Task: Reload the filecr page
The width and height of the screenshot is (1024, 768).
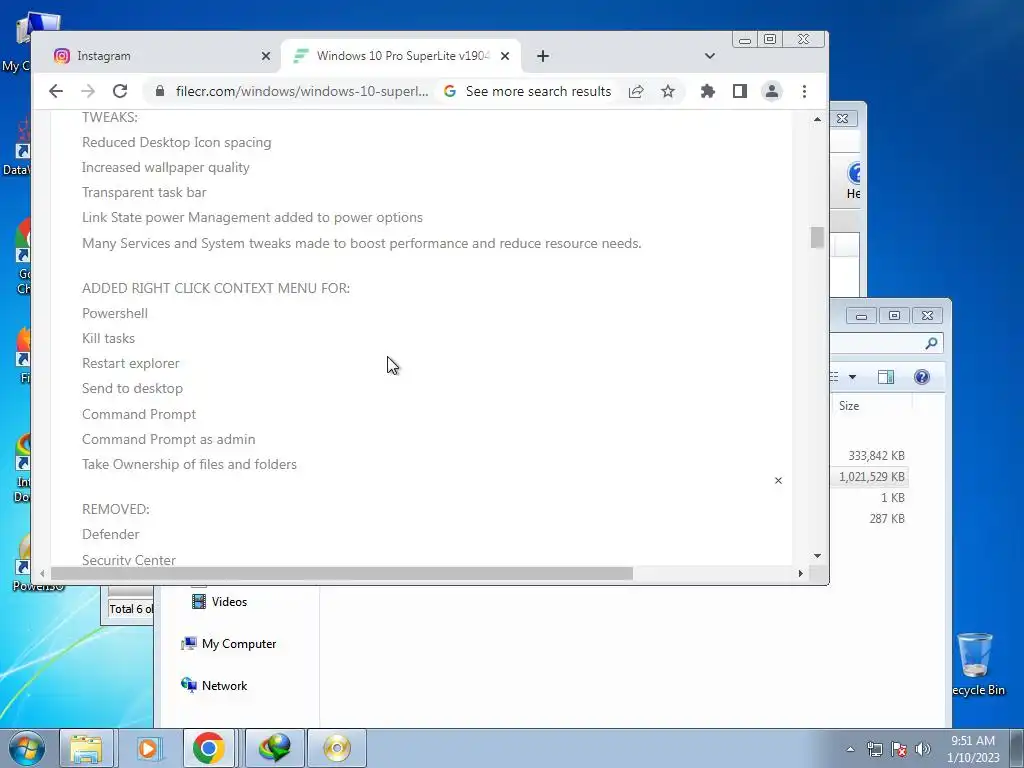Action: (120, 91)
